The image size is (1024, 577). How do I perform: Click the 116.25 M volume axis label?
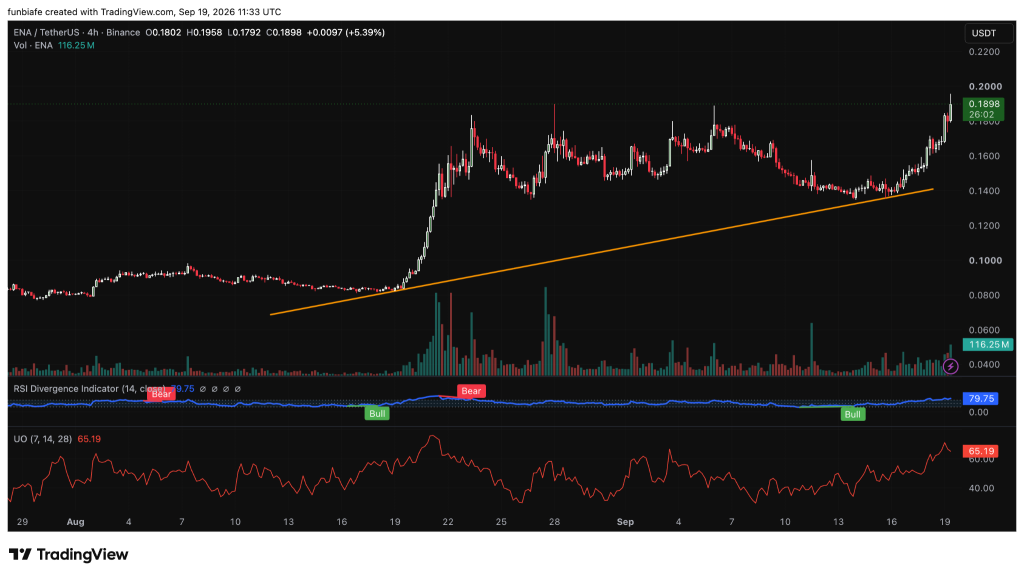pos(987,345)
